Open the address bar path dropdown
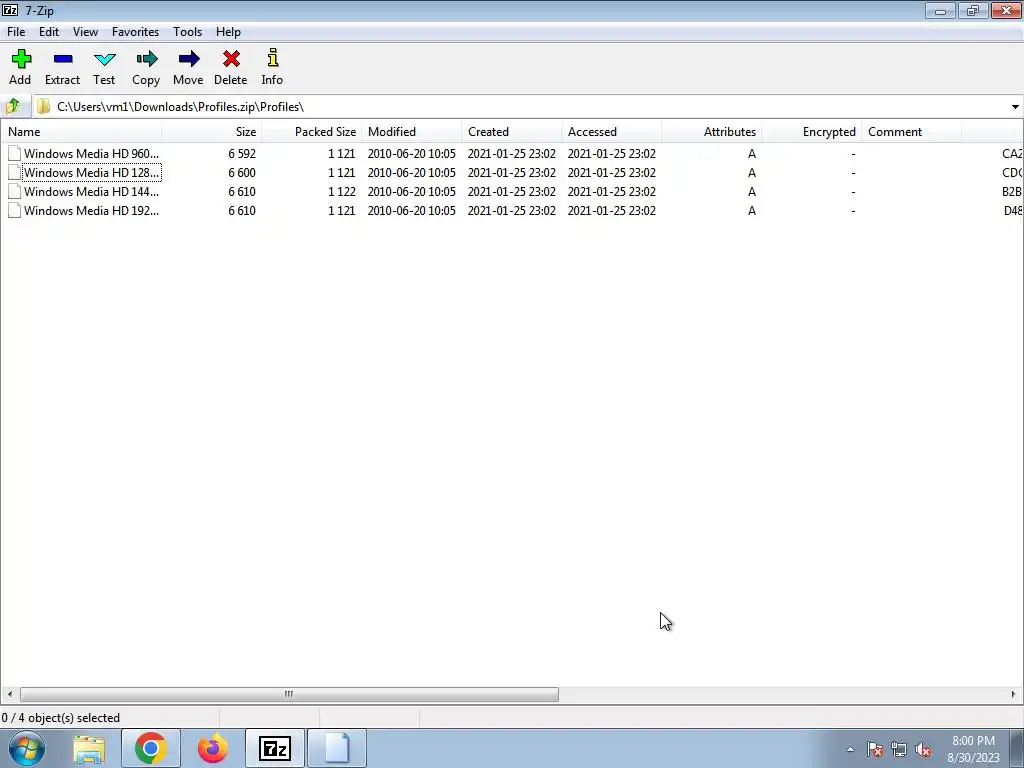Image resolution: width=1024 pixels, height=768 pixels. tap(1015, 106)
